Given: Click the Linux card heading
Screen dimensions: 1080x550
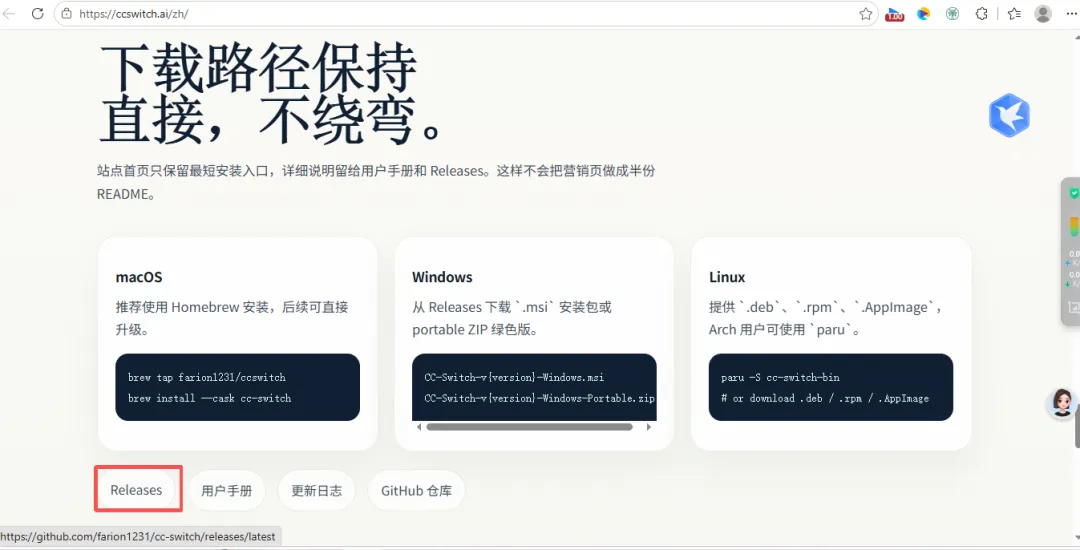Looking at the screenshot, I should point(727,277).
